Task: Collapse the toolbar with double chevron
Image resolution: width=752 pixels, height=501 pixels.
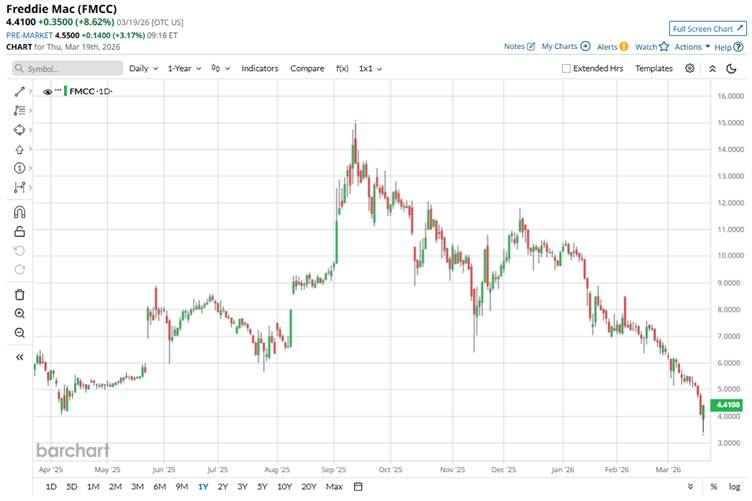Action: point(20,357)
